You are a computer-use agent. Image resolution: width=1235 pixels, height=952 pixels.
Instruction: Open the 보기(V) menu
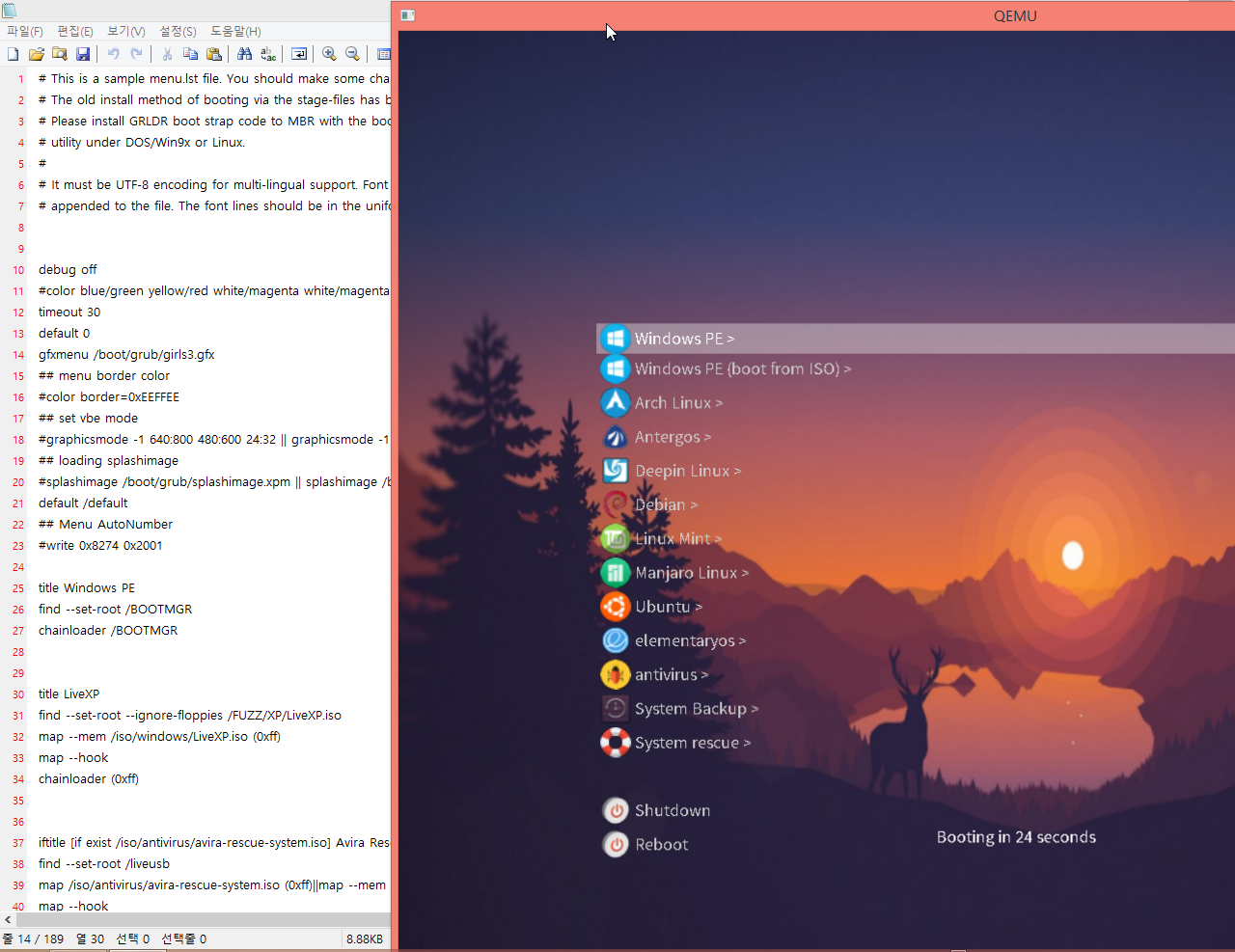pos(126,32)
